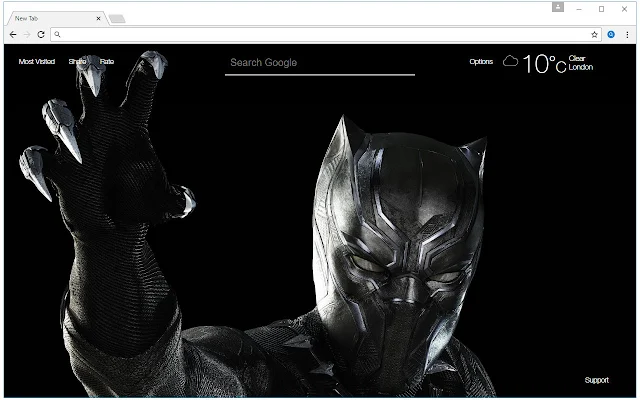This screenshot has height=400, width=640.
Task: Open the Options link
Action: (481, 61)
